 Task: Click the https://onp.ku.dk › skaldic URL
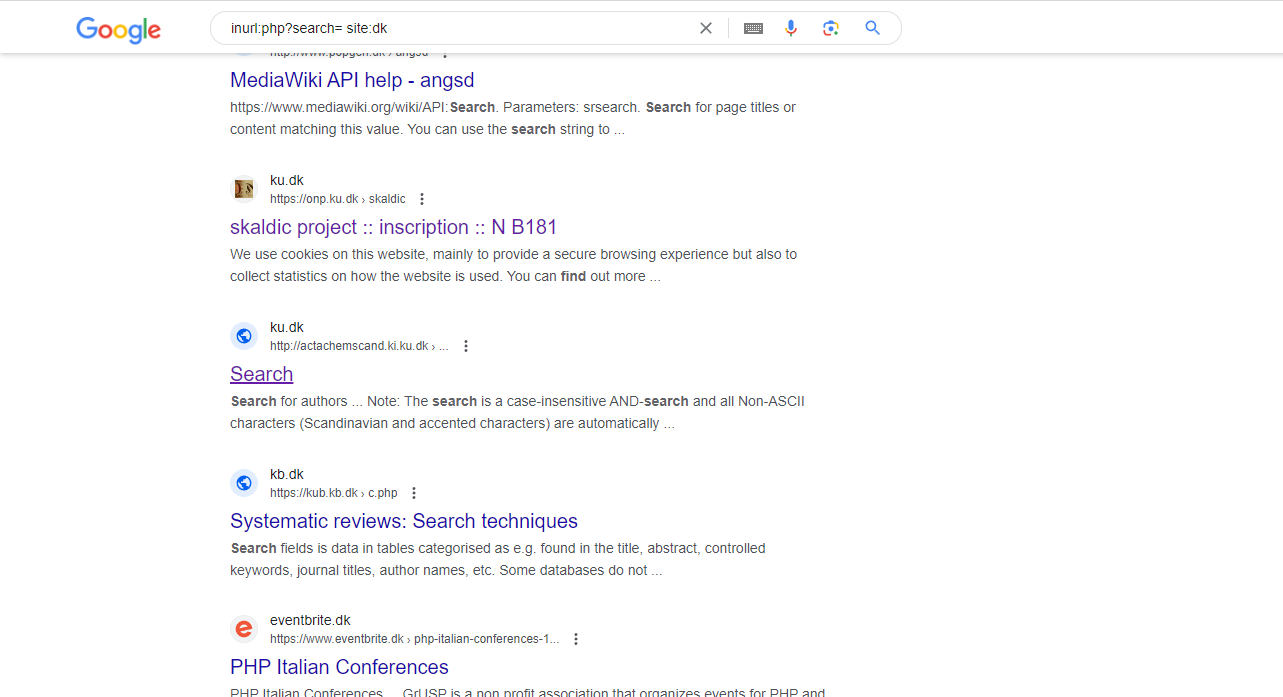point(338,199)
